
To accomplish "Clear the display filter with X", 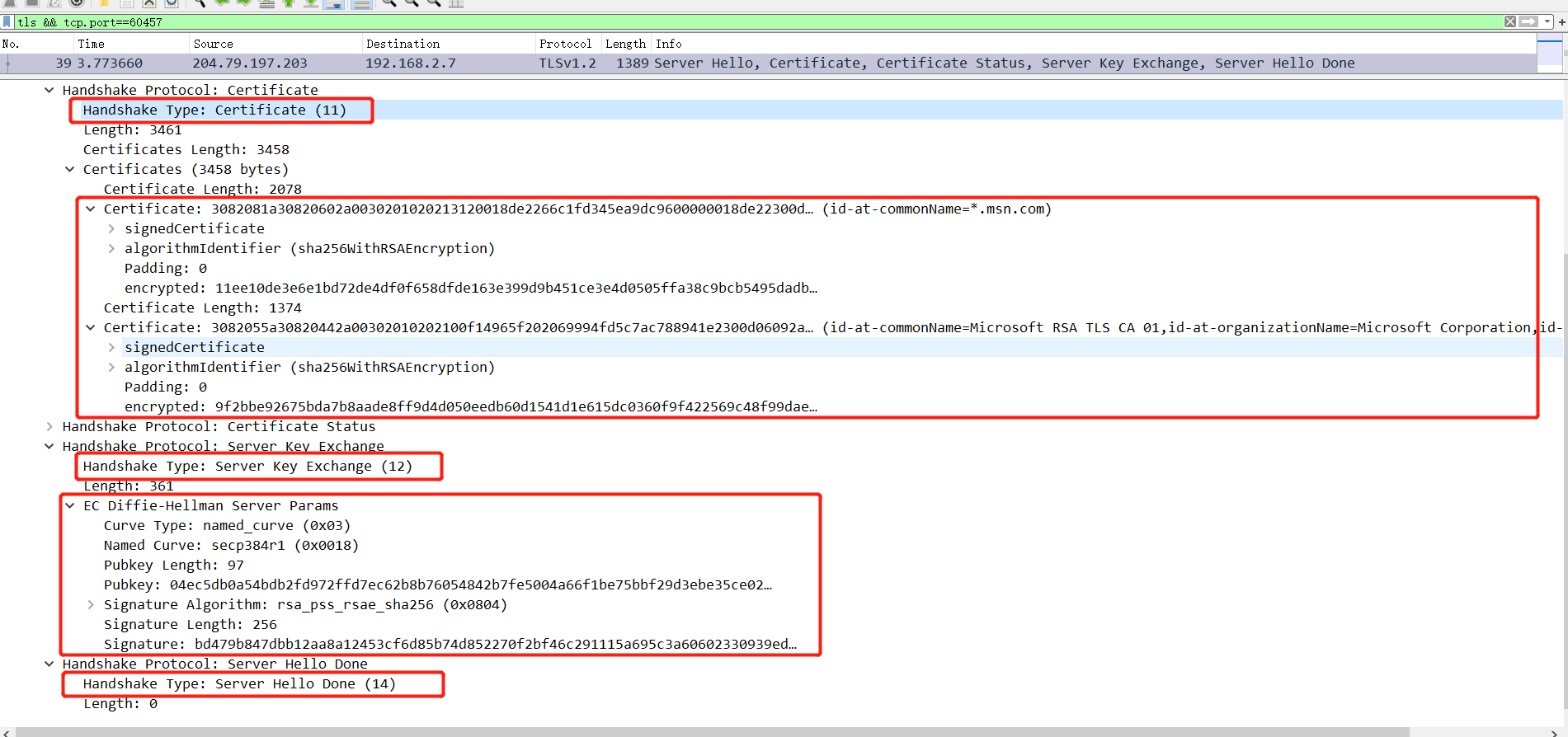I will click(1509, 21).
